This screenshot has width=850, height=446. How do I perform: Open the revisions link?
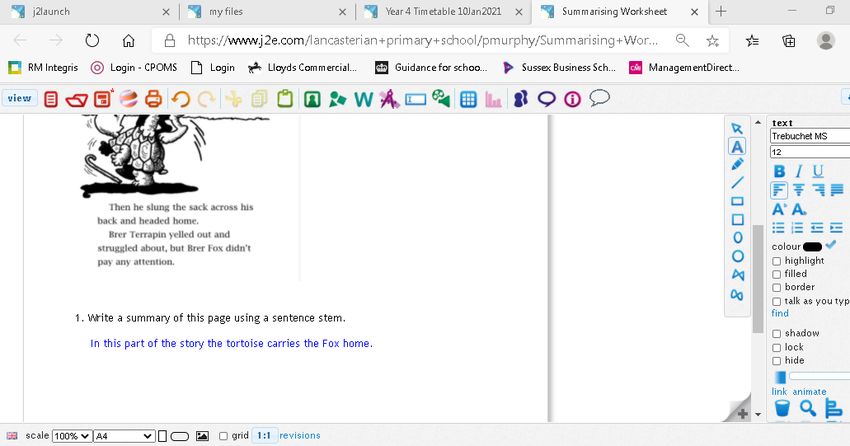point(300,435)
